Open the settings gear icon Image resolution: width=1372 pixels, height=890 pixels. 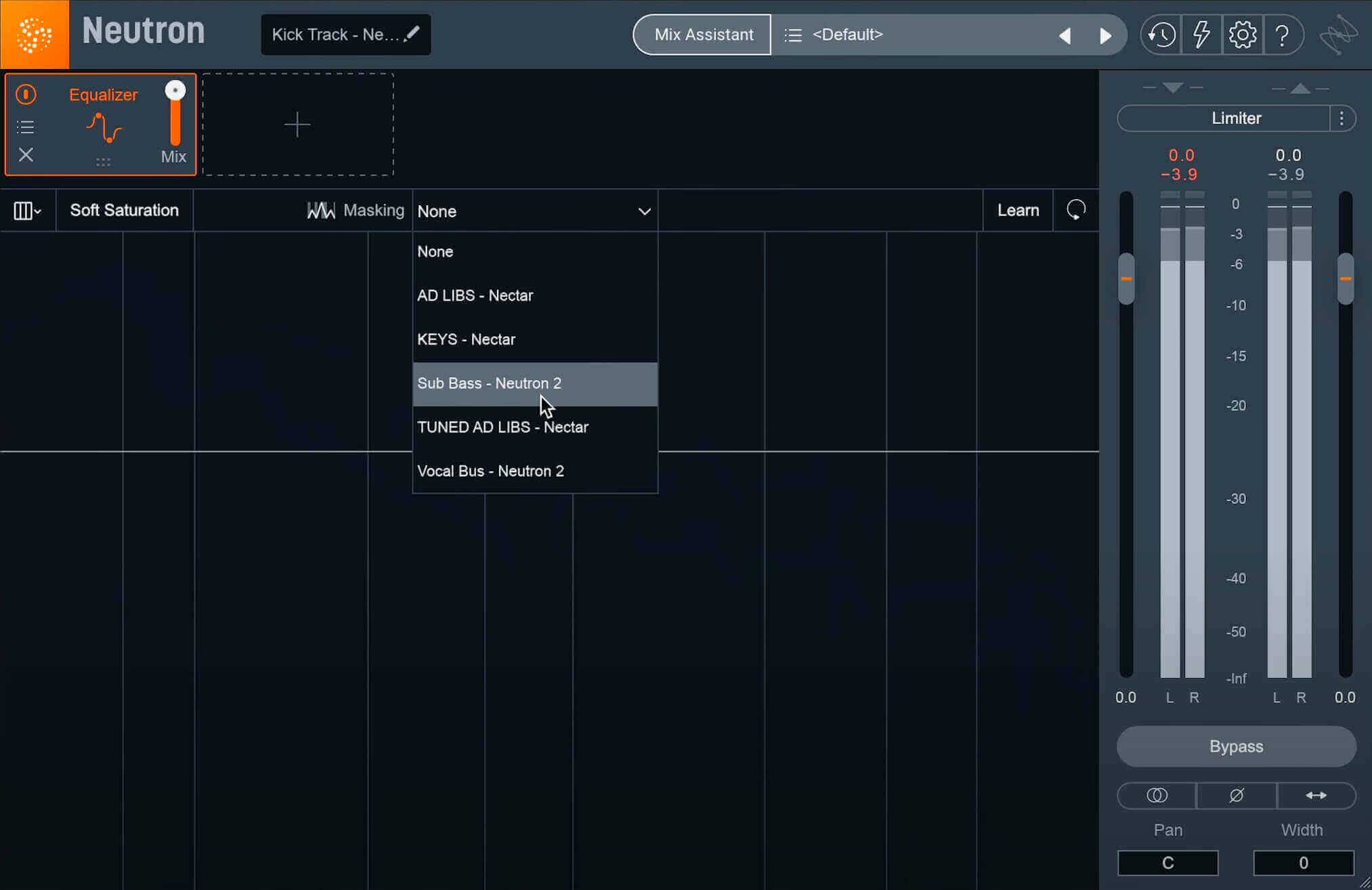(1242, 35)
